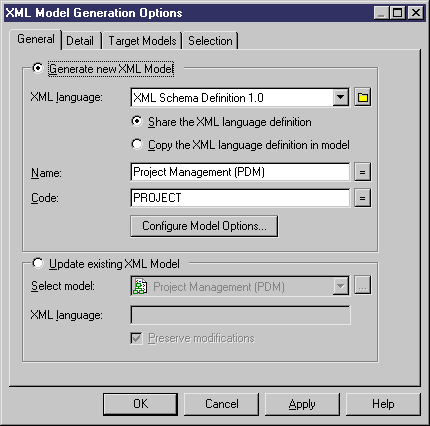The image size is (430, 426).
Task: Maximize the dialog window
Action: click(x=398, y=13)
